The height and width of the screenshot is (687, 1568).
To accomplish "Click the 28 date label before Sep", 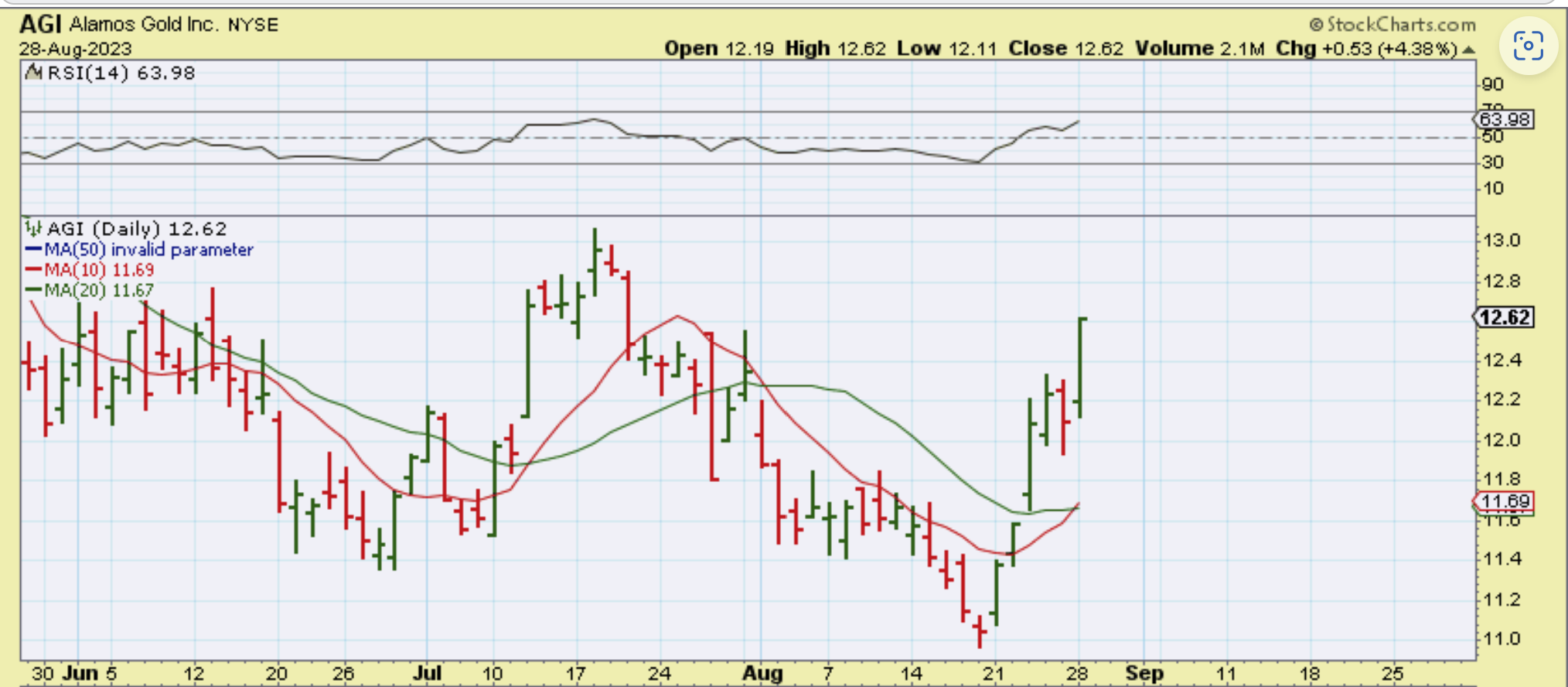I will tap(1077, 674).
